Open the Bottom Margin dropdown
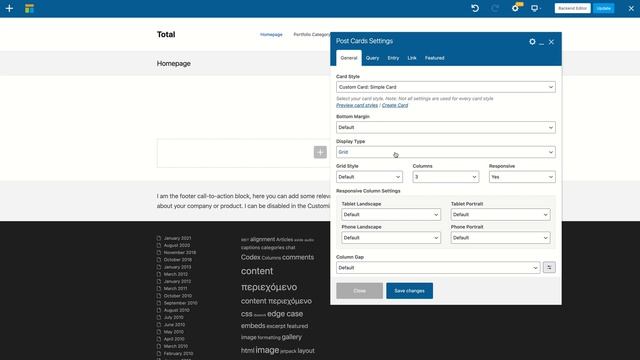 [x=446, y=127]
